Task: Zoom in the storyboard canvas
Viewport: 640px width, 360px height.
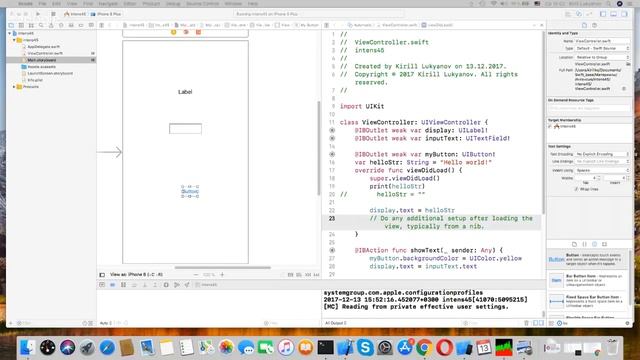Action: tap(222, 275)
